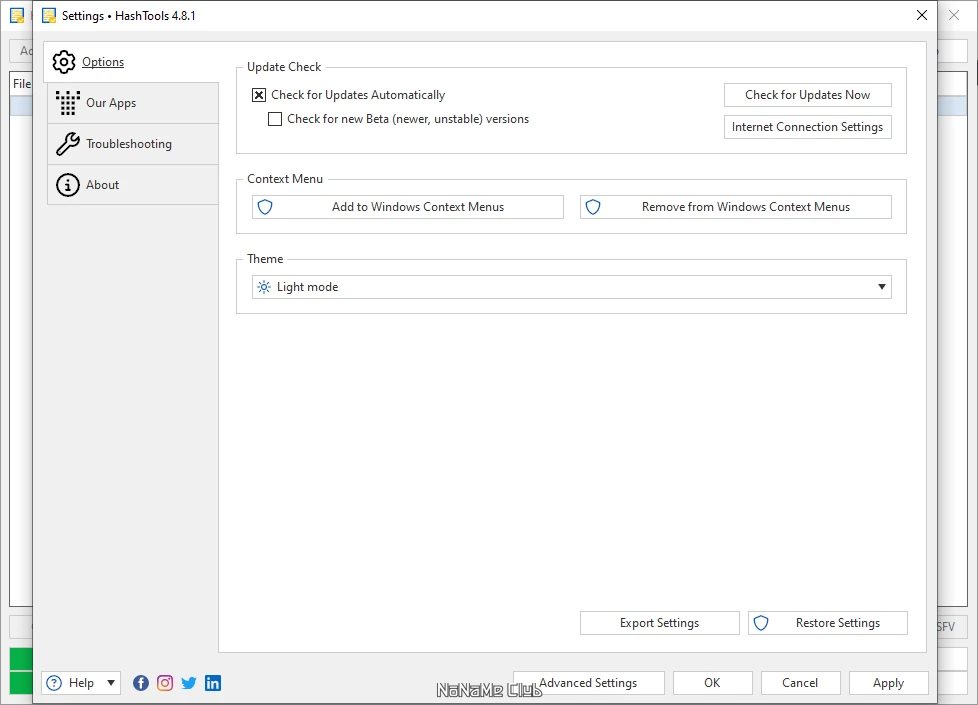Enable checking for new Beta versions

[x=274, y=119]
